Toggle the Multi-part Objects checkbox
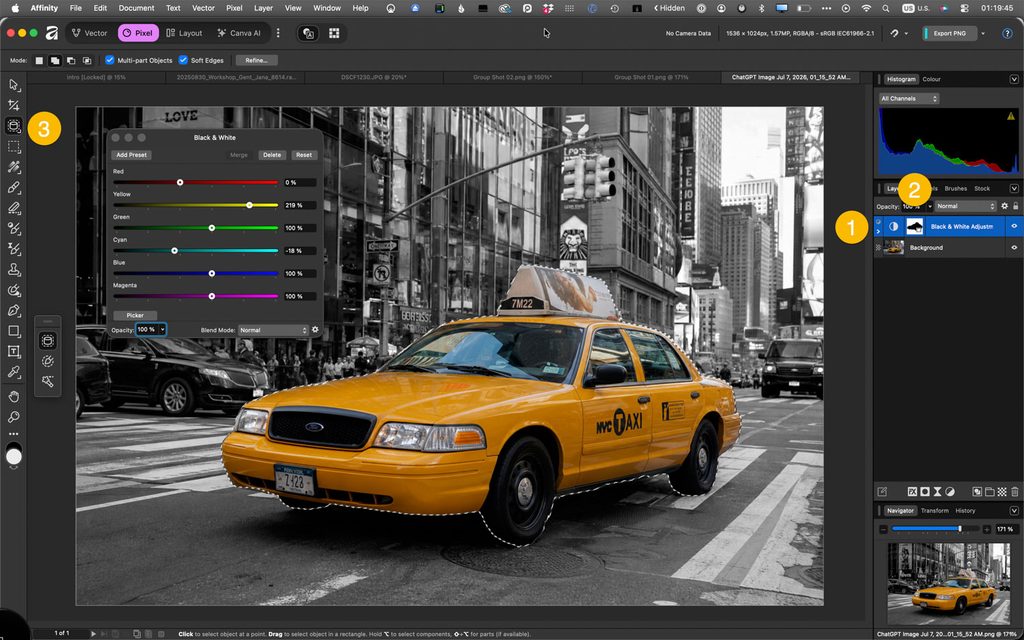 (110, 60)
